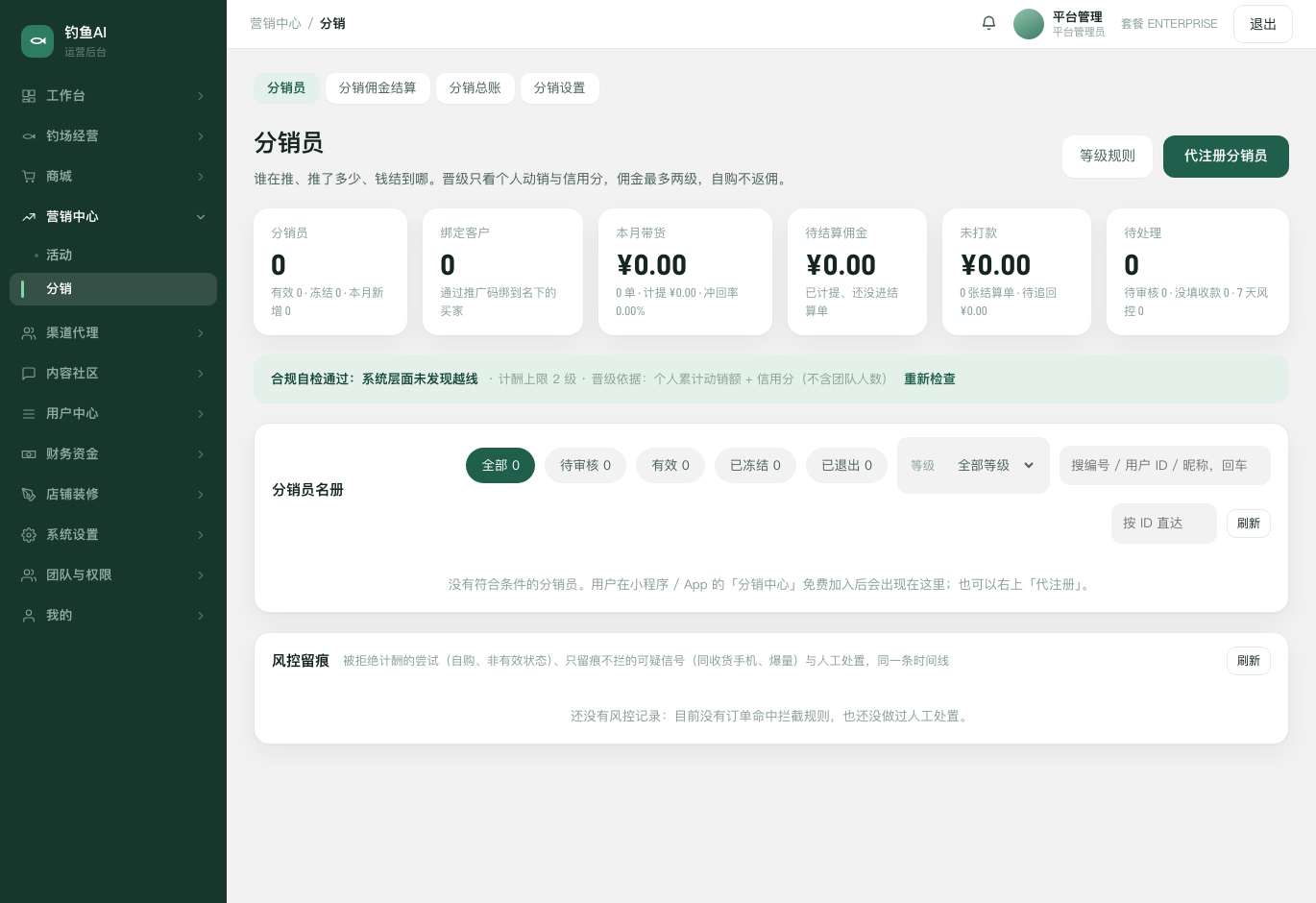This screenshot has height=903, width=1316.
Task: Switch to the 分销设置 tab
Action: click(560, 88)
